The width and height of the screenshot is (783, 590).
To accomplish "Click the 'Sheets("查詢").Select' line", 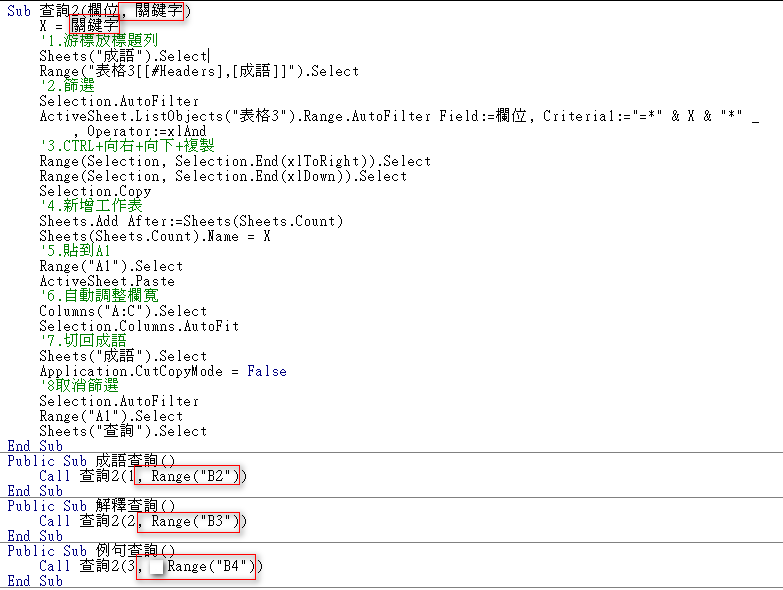I will click(123, 431).
